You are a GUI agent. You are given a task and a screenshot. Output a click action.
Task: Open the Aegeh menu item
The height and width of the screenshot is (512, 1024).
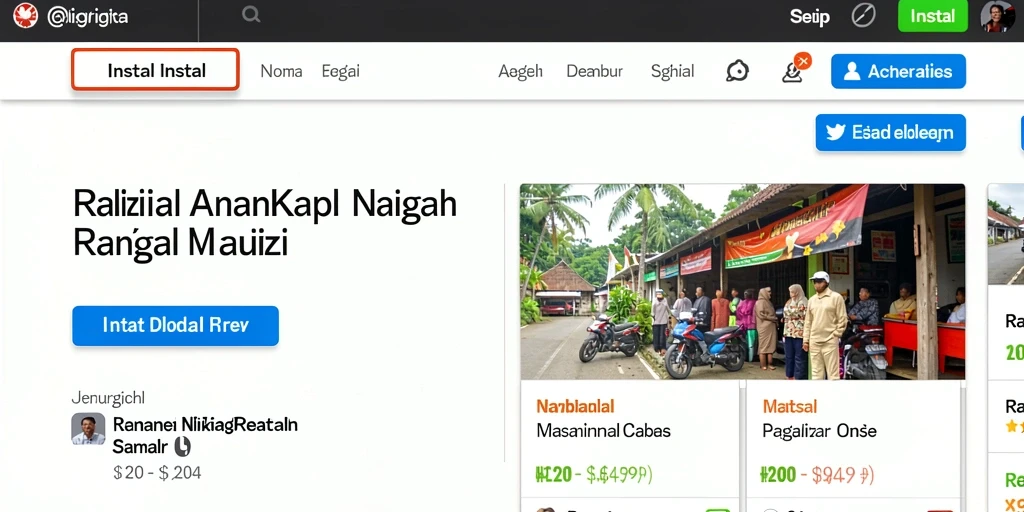(520, 71)
